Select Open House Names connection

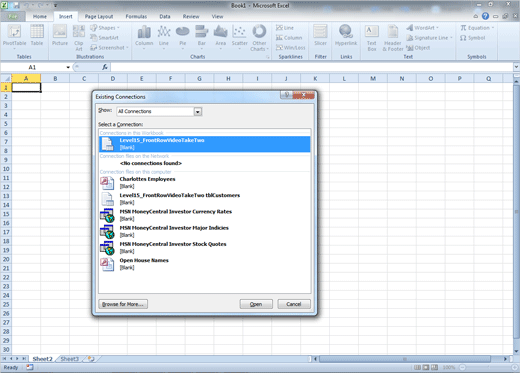tap(205, 264)
